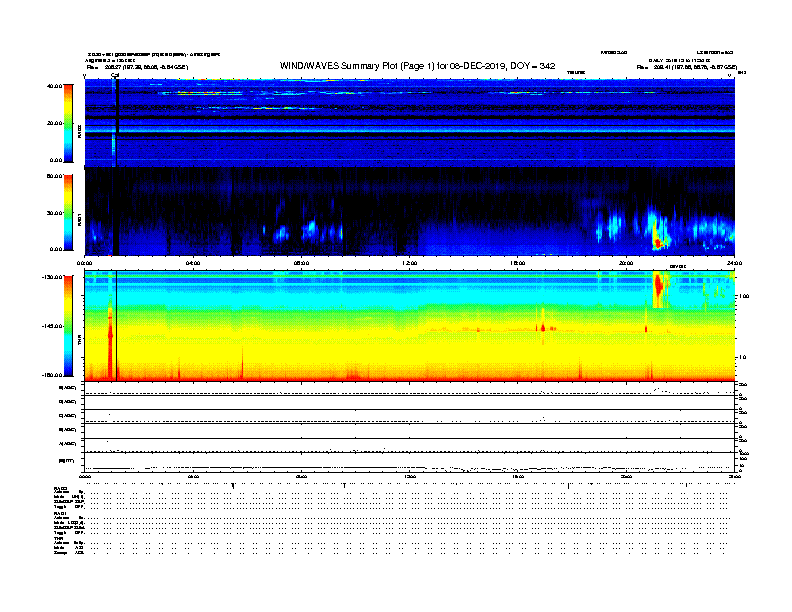Click the RAD1 status heading at bottom left

click(x=61, y=514)
